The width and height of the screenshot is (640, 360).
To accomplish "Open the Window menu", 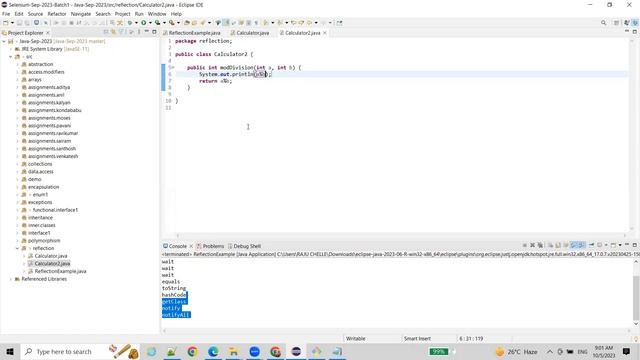I will (x=157, y=14).
